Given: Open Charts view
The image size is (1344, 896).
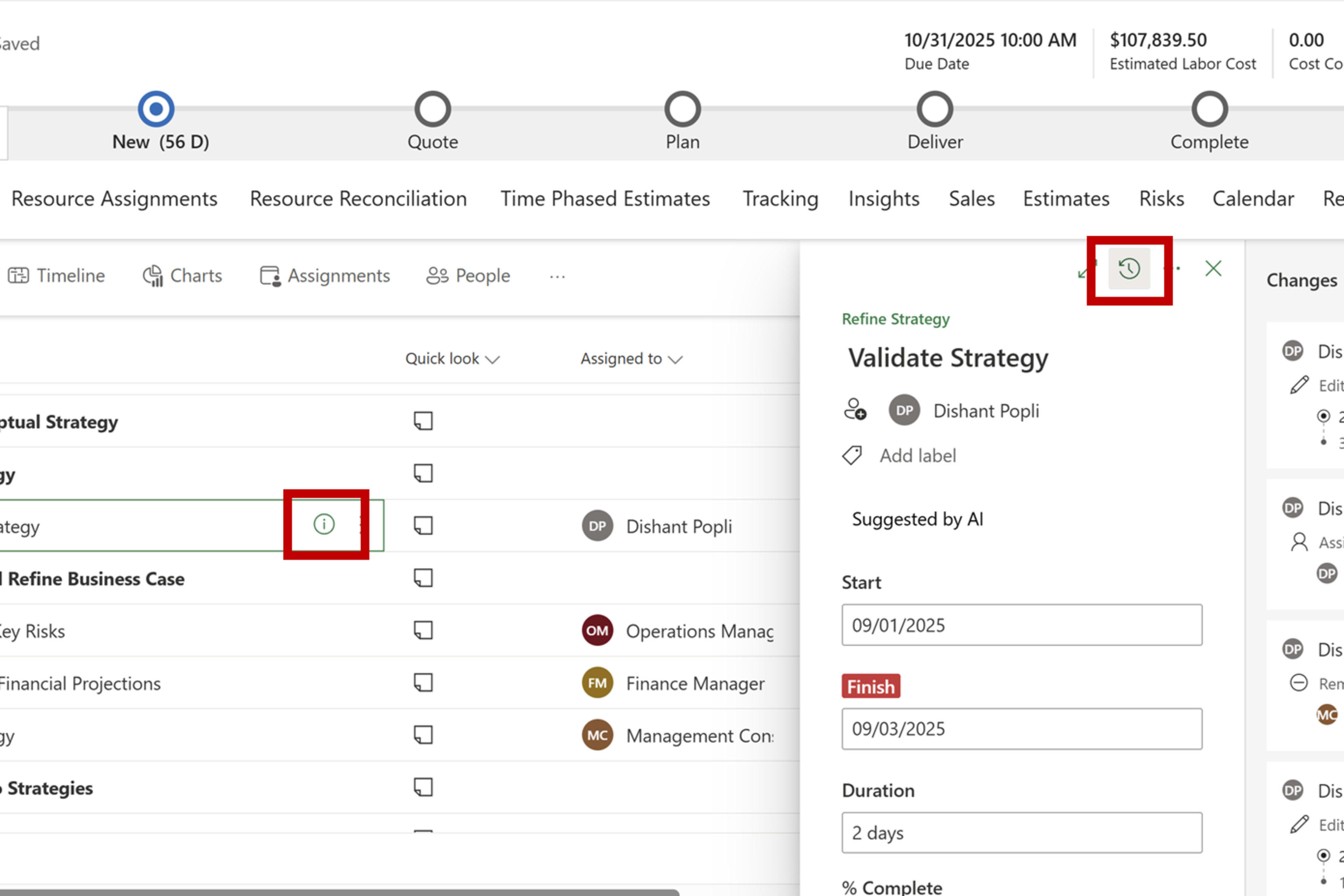Looking at the screenshot, I should click(182, 276).
